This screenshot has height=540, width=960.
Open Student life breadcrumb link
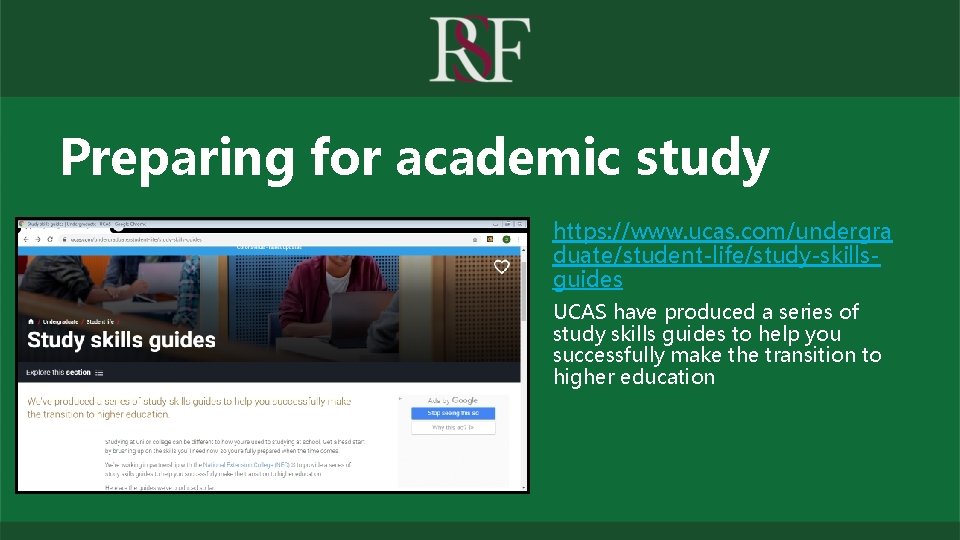tap(100, 321)
